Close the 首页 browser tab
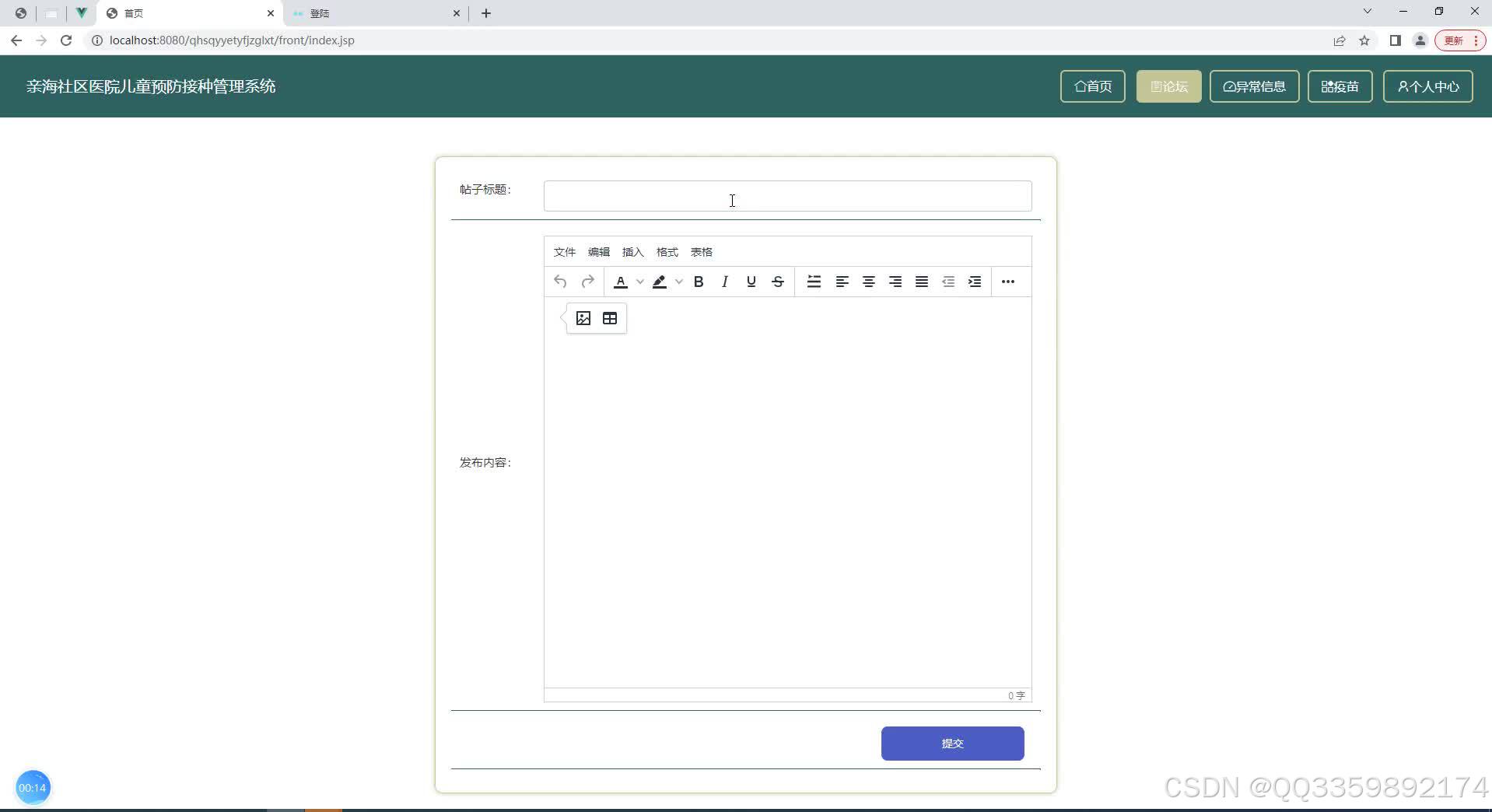The image size is (1492, 812). click(x=271, y=13)
